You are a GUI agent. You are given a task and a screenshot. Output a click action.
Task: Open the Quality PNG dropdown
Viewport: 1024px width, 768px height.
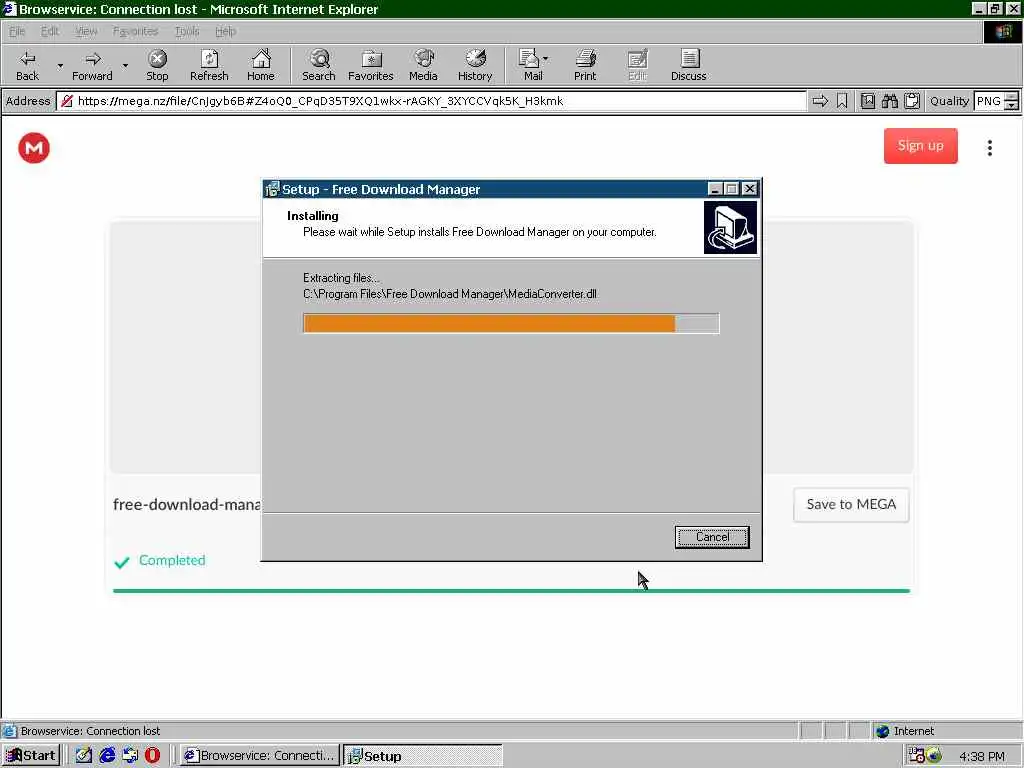pyautogui.click(x=996, y=101)
